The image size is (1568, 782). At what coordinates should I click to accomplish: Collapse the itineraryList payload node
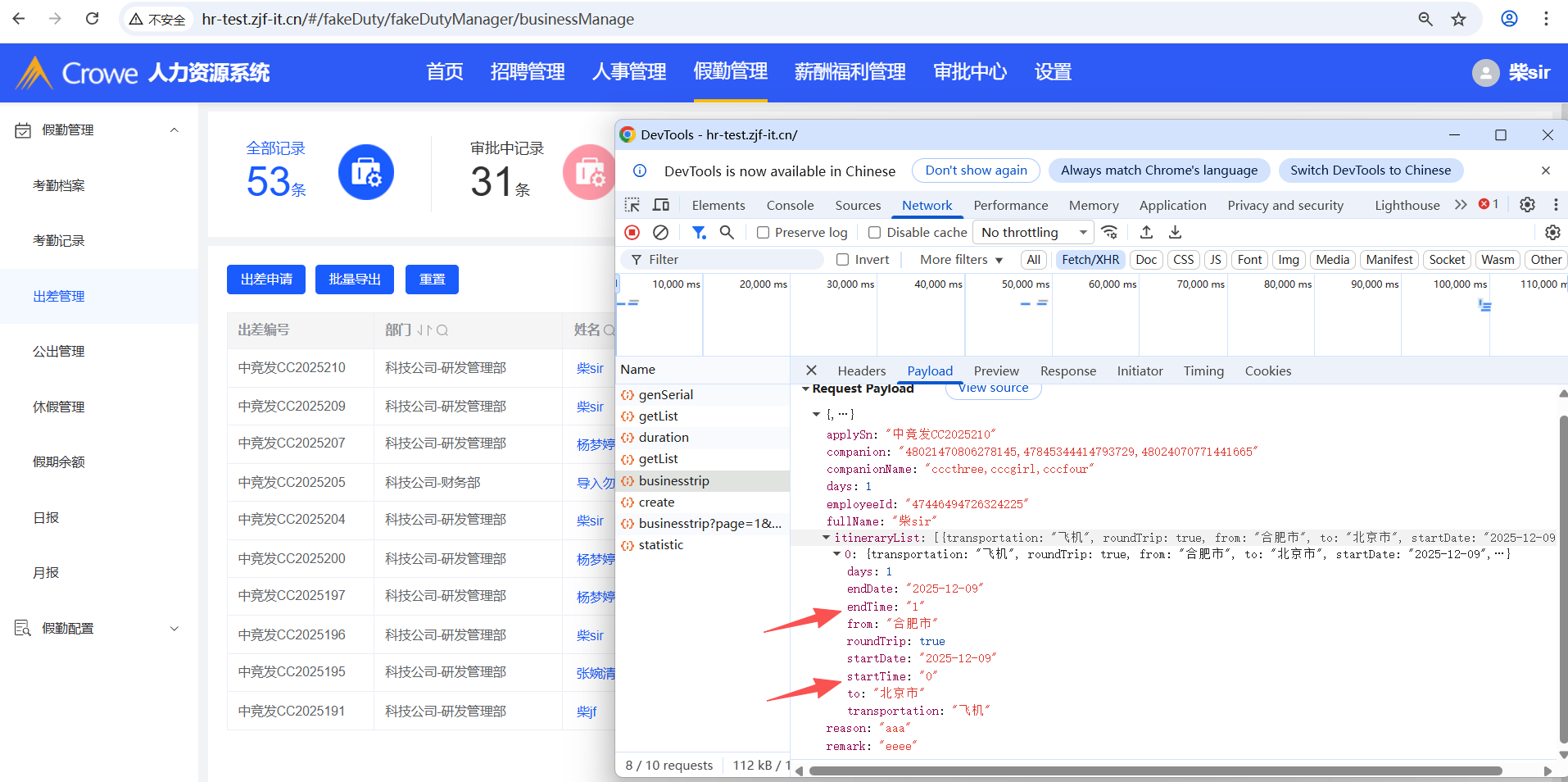click(x=826, y=538)
